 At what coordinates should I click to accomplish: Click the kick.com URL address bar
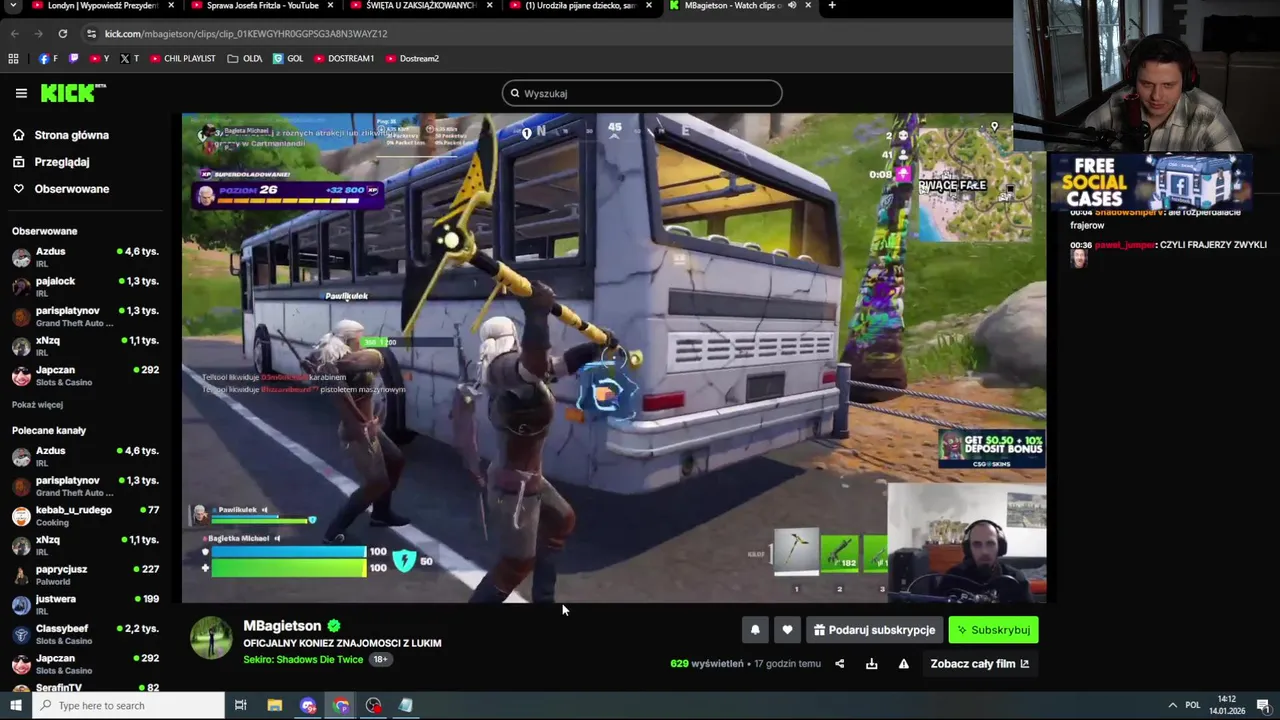(245, 33)
